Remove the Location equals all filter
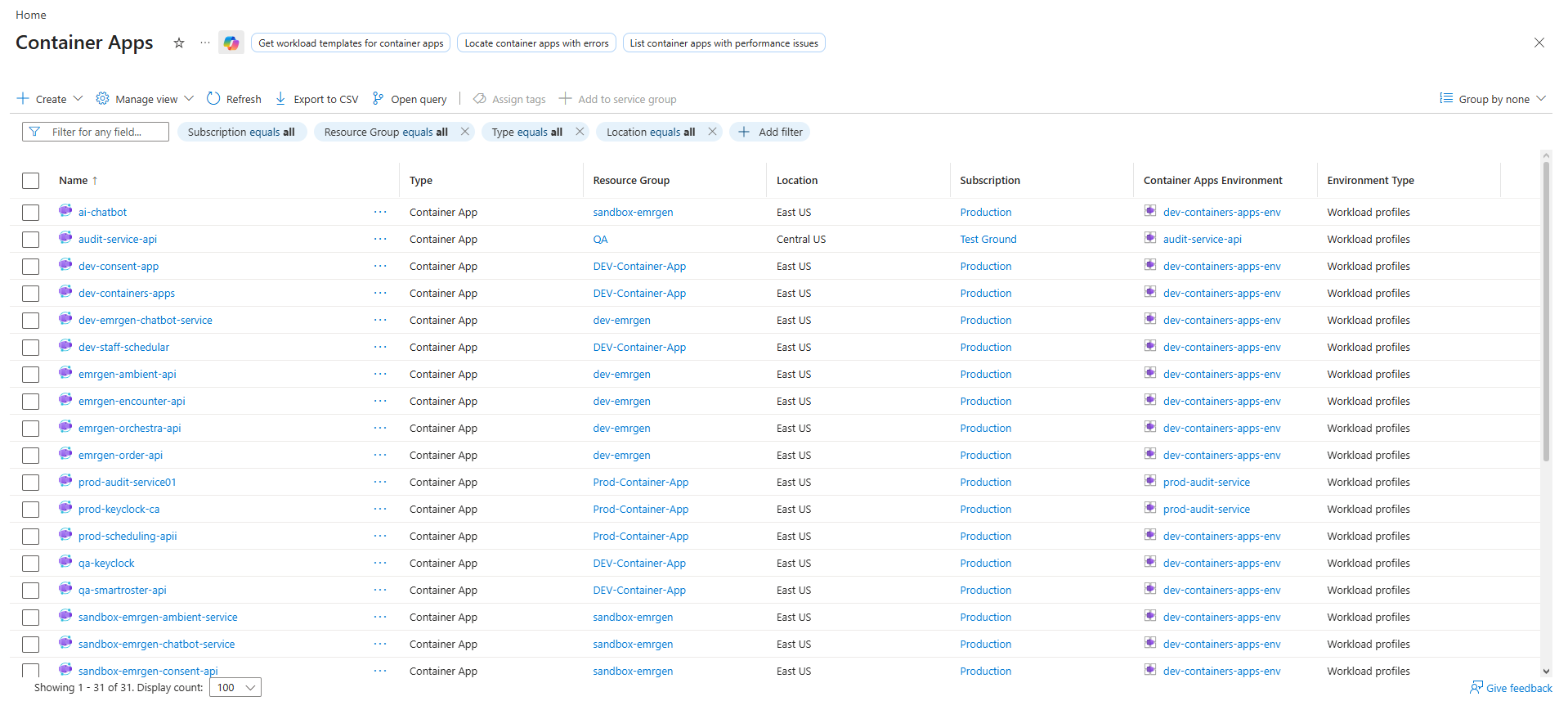This screenshot has height=710, width=1568. coord(712,132)
